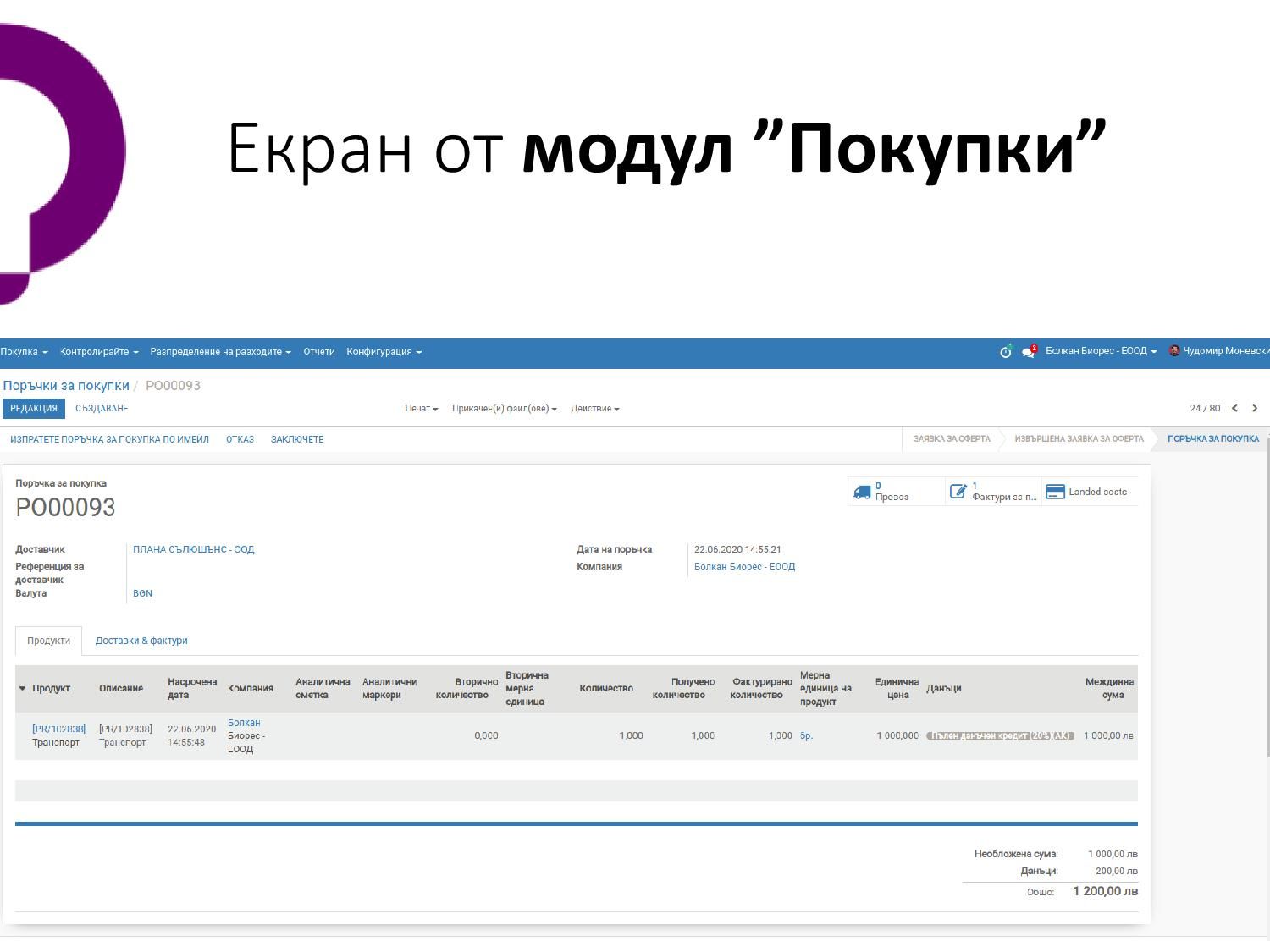Switch to the Доставки & фактури tab

click(141, 641)
